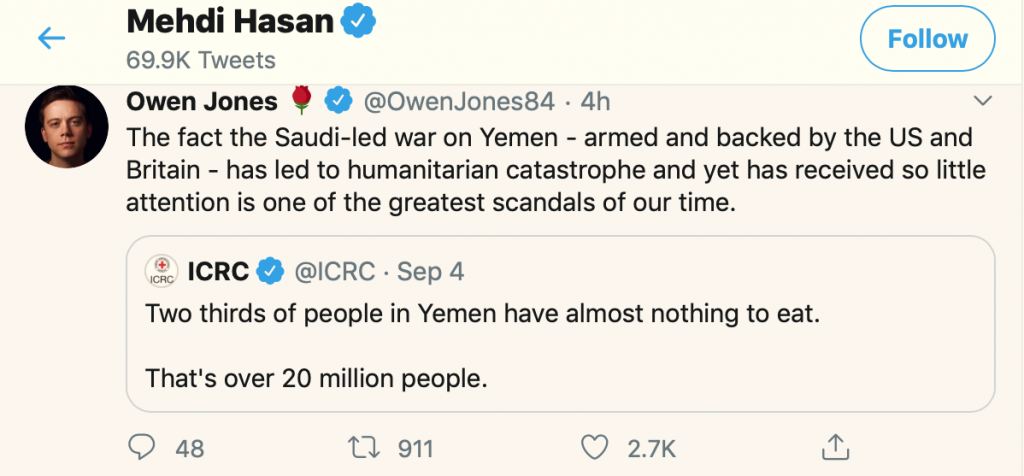Open the tweet options chevron menu
The height and width of the screenshot is (476, 1024).
982,100
